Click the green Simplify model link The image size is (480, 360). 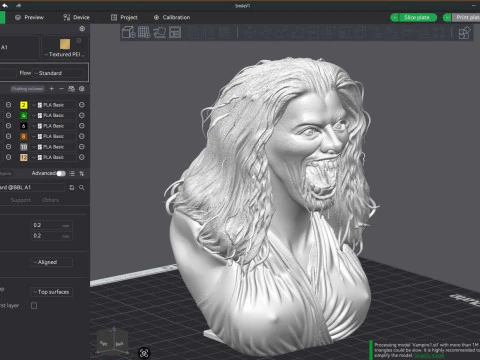point(429,356)
